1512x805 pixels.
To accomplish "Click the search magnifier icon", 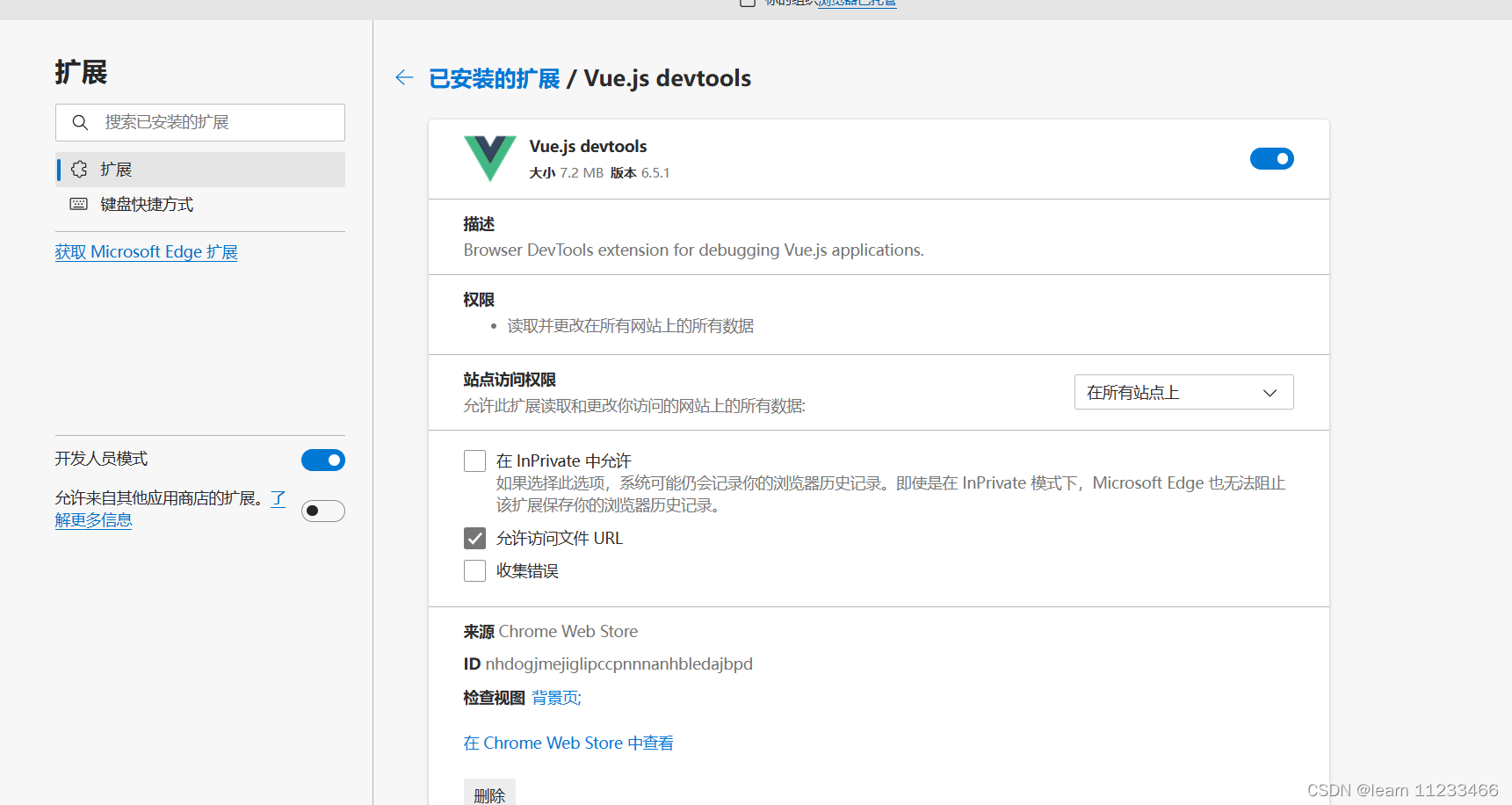I will pyautogui.click(x=80, y=122).
